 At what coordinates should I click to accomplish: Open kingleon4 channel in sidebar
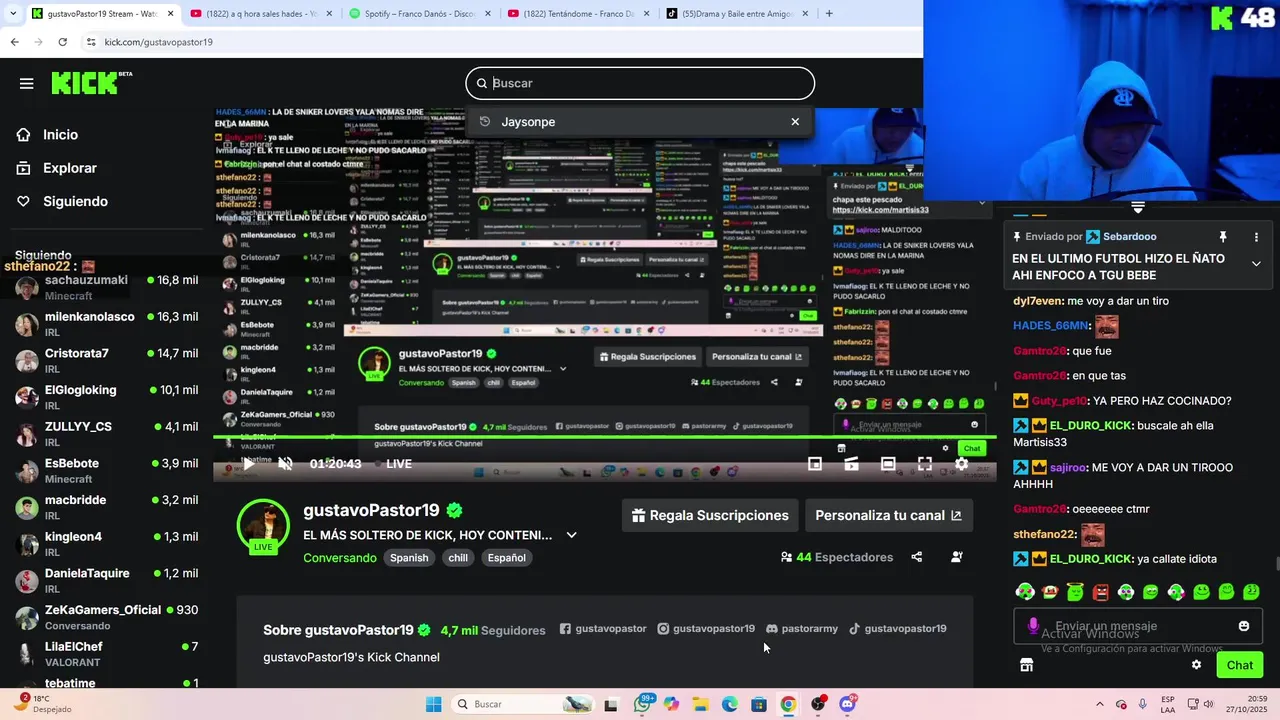click(106, 544)
